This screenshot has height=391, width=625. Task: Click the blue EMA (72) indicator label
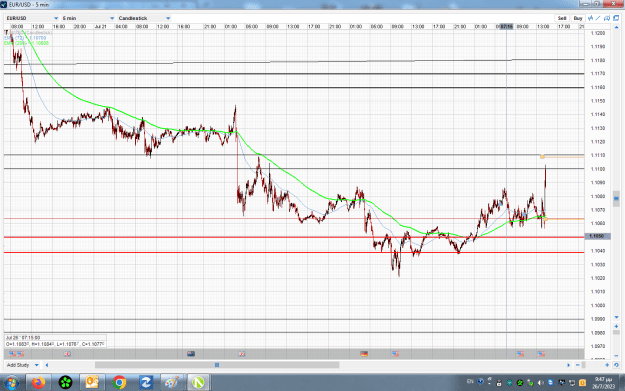pos(25,38)
